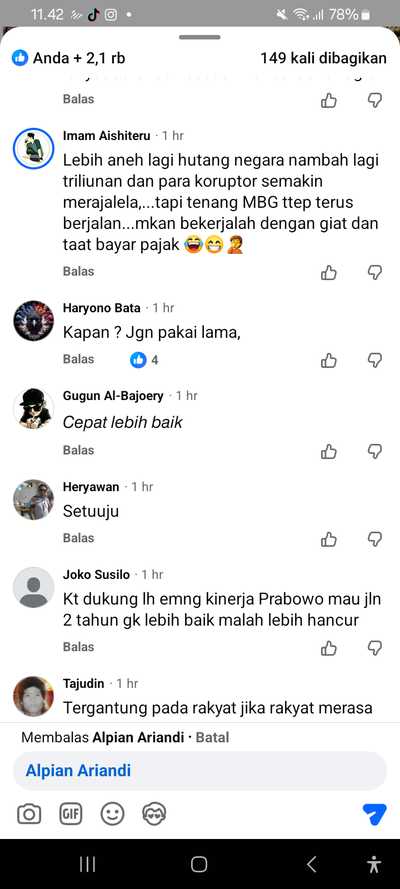Tap Android back navigation button
Viewport: 400px width, 889px height.
pos(311,864)
